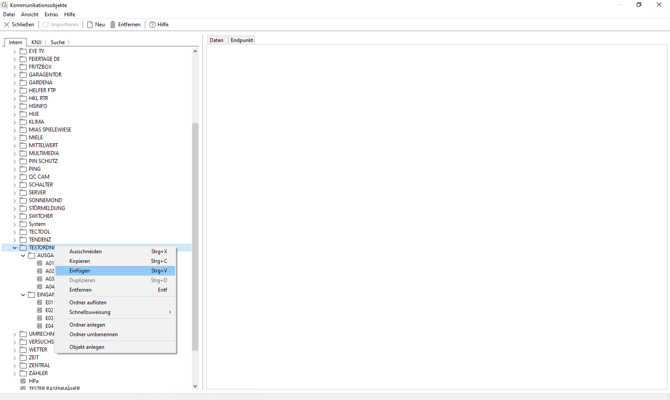The image size is (670, 400).
Task: Click the tree scrollbar up arrow
Action: pos(195,51)
